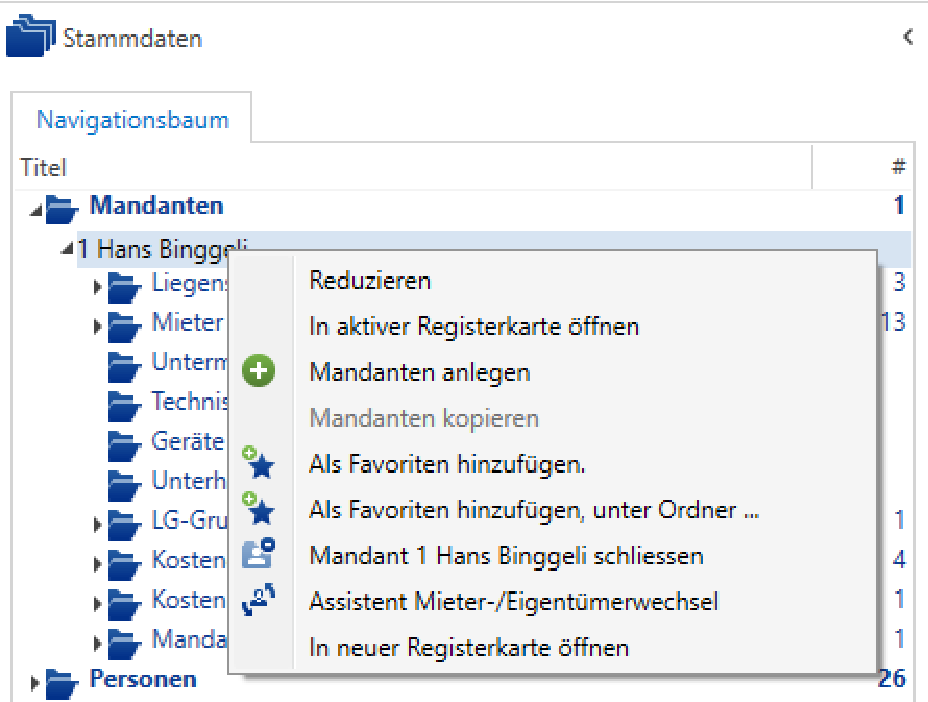Image resolution: width=928 pixels, height=702 pixels.
Task: Choose Reduzieren from the context menu
Action: point(370,281)
